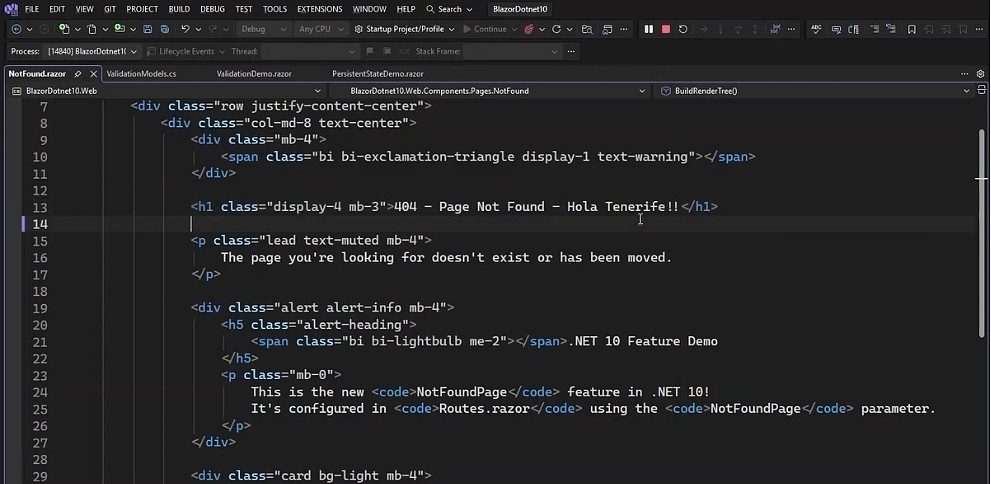Pause debugging with the Break All icon
991x484 pixels.
(x=648, y=29)
